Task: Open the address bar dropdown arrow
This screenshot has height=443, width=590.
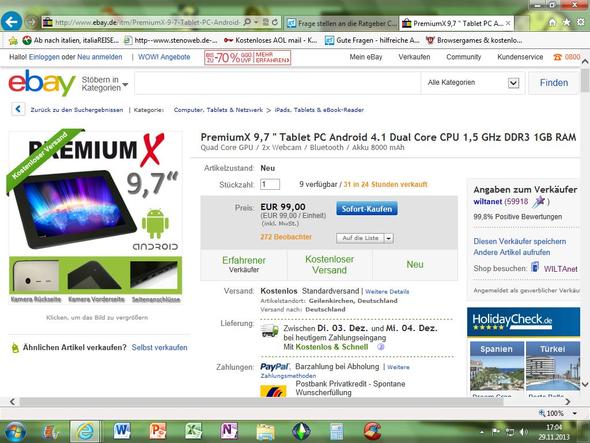Action: click(256, 22)
